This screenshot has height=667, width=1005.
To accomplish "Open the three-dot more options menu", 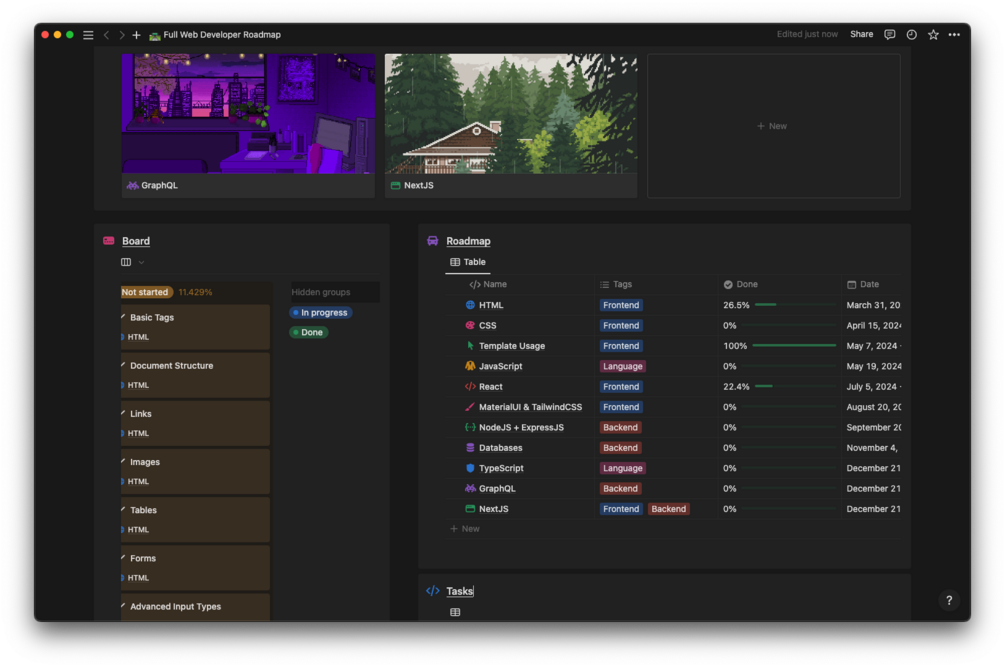I will [x=954, y=35].
